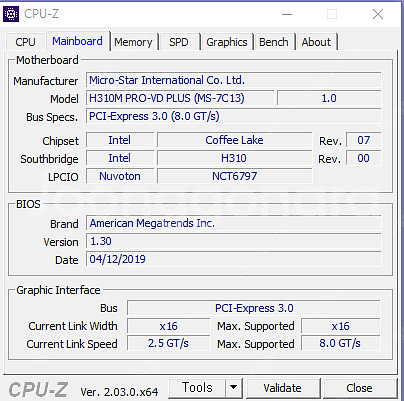
Task: Select BIOS brand American Megatrends Inc.
Action: [233, 223]
